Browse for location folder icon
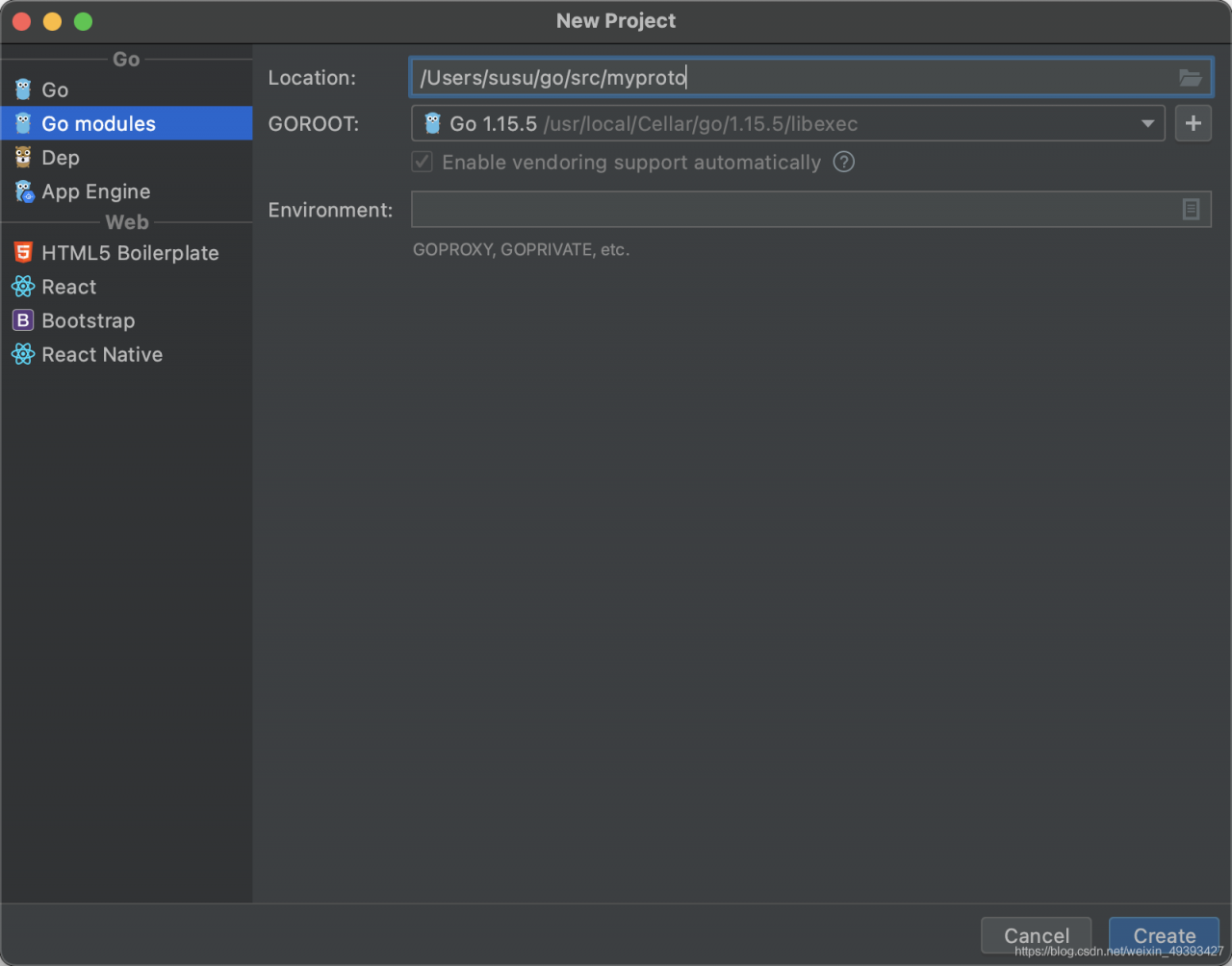The image size is (1232, 966). [x=1191, y=78]
